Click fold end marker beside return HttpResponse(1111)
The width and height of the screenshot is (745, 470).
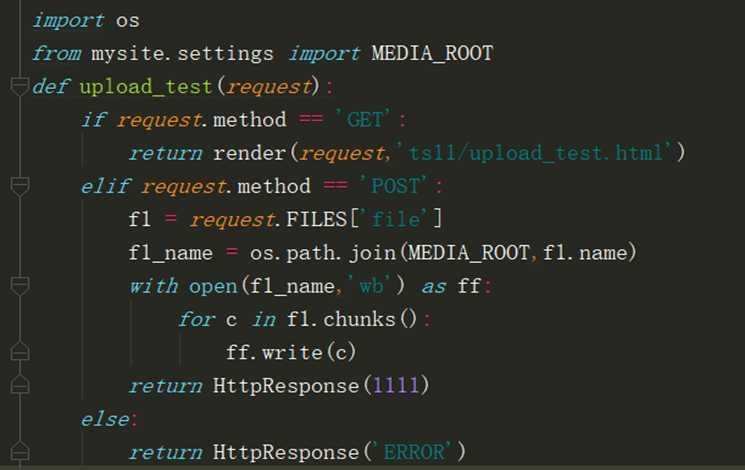click(19, 384)
